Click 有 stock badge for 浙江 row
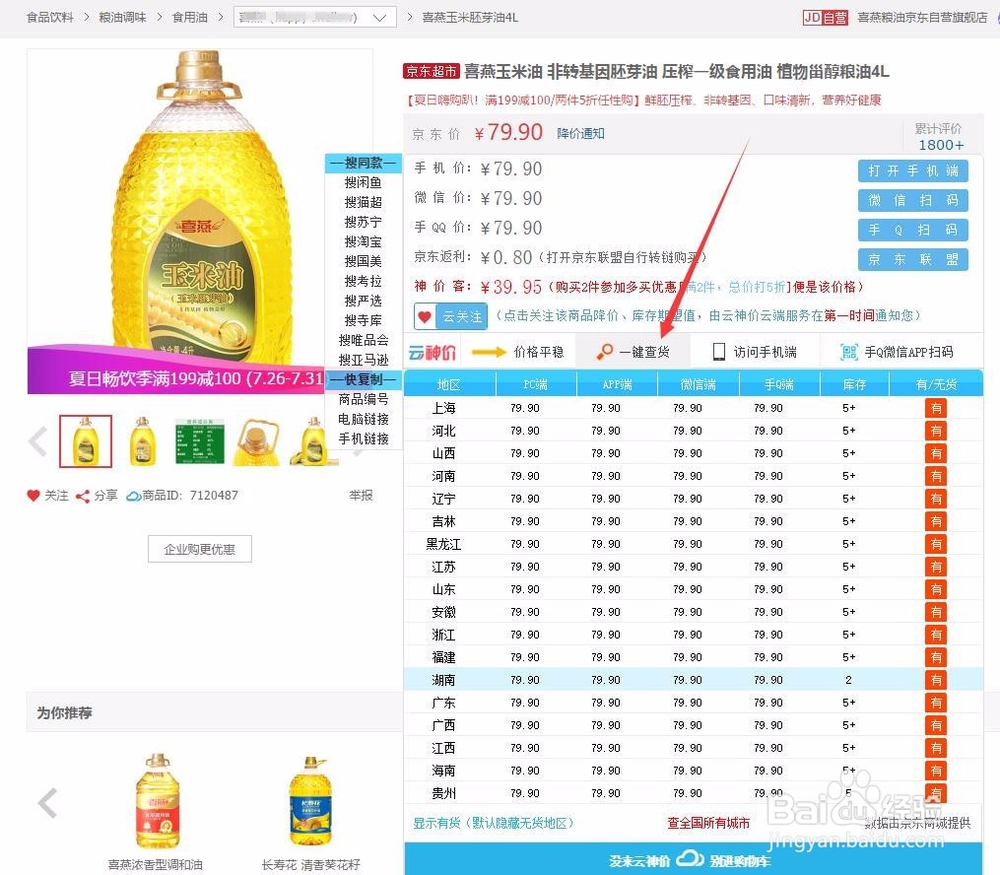This screenshot has height=875, width=1000. (936, 635)
